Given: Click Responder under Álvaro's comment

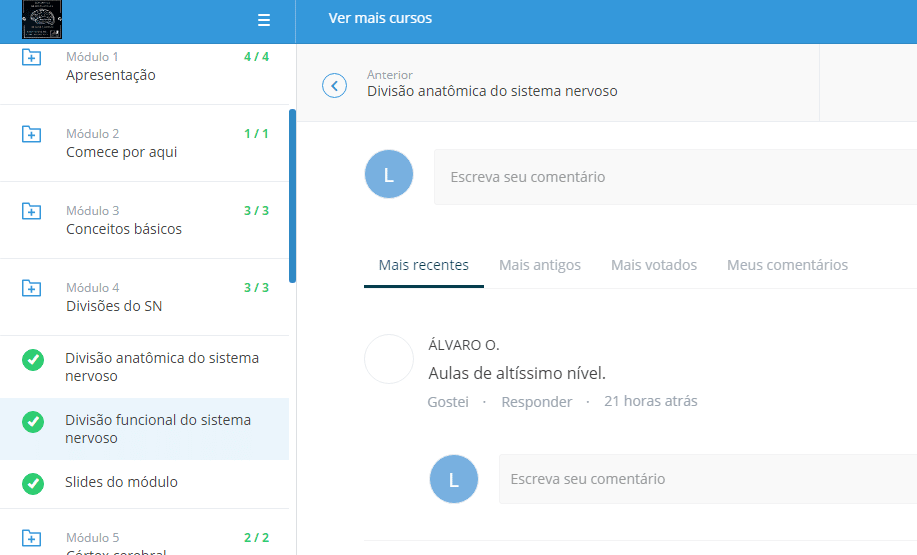Looking at the screenshot, I should [537, 402].
